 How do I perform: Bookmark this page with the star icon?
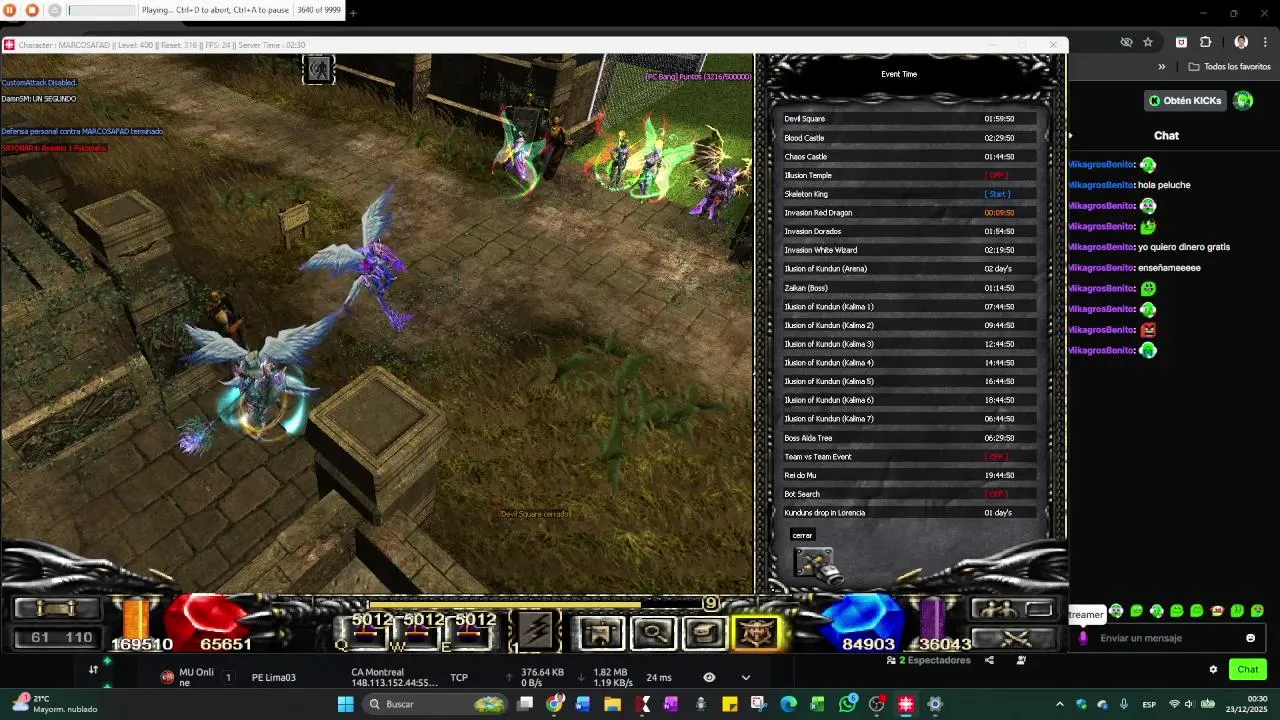point(1148,42)
